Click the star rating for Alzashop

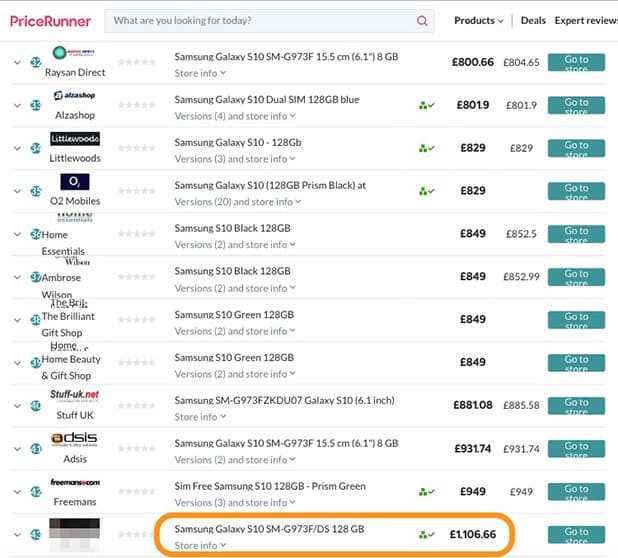tap(136, 106)
